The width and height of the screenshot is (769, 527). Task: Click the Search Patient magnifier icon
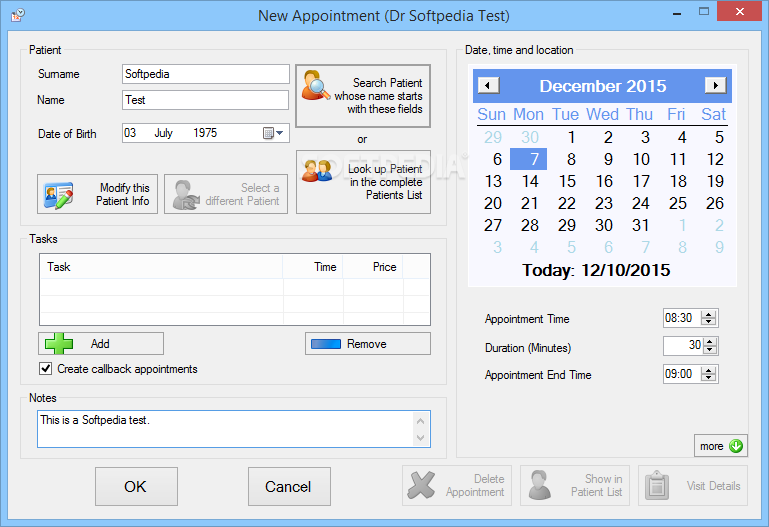pos(316,85)
